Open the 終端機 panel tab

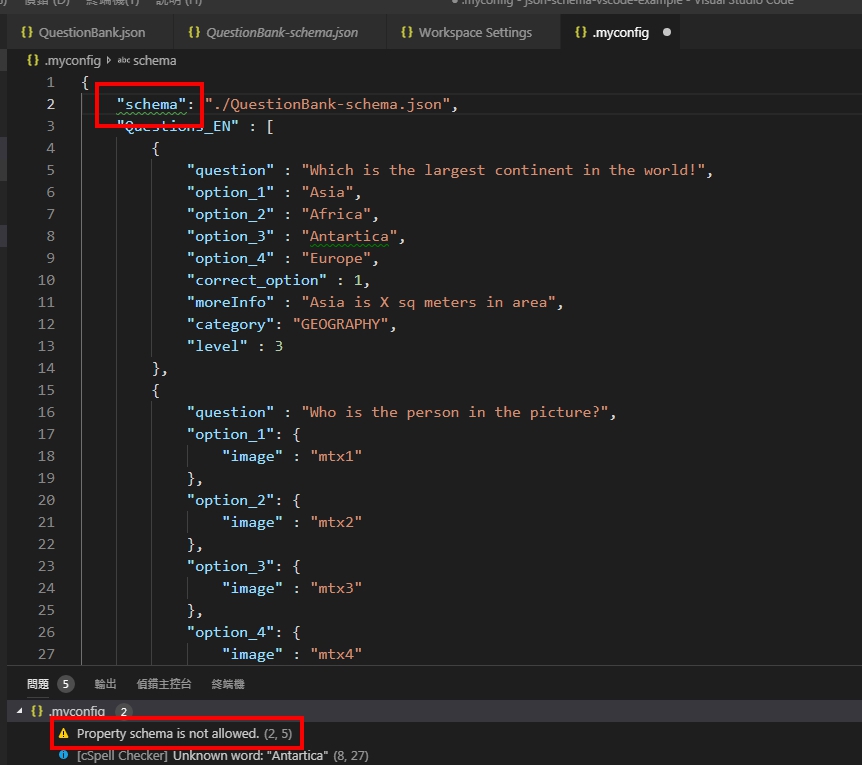[x=228, y=684]
